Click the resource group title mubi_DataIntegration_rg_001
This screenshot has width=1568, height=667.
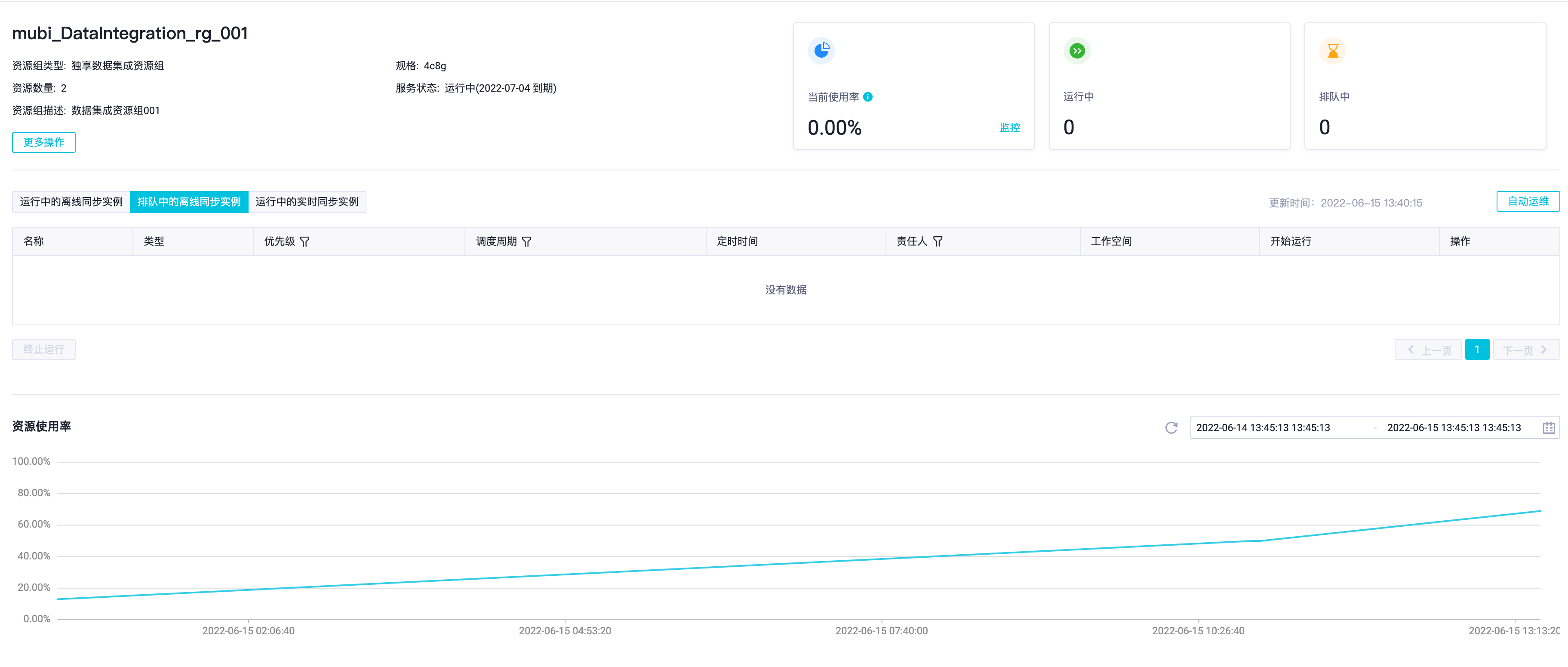pyautogui.click(x=129, y=34)
